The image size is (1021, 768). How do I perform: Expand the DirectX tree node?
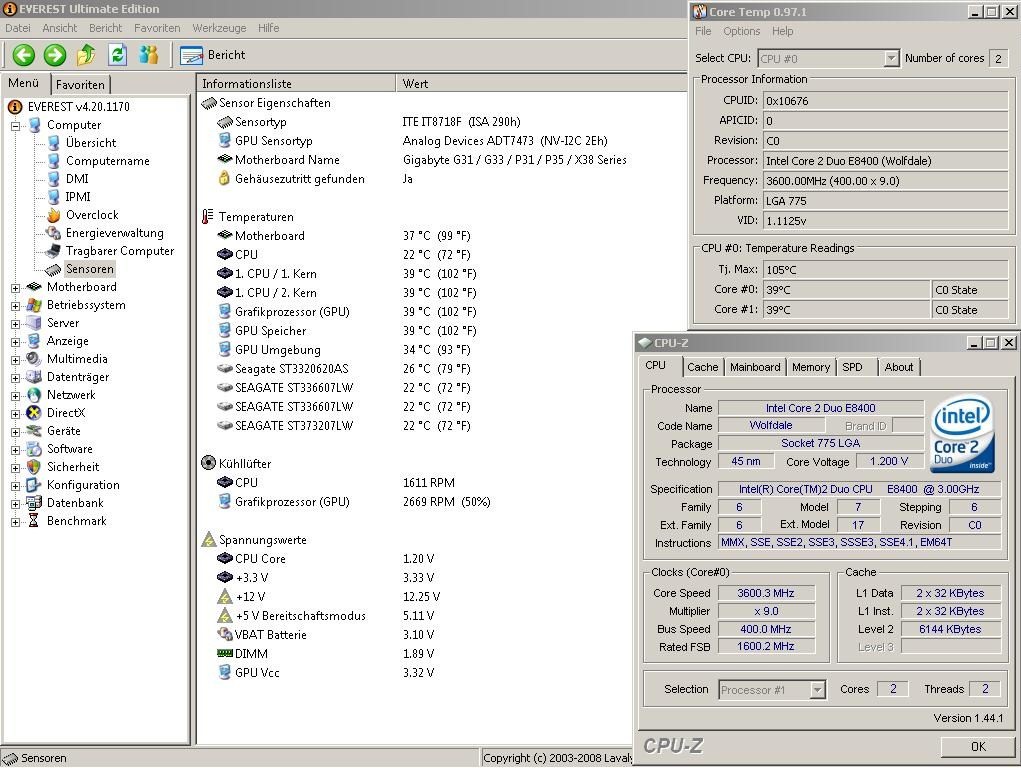click(16, 414)
